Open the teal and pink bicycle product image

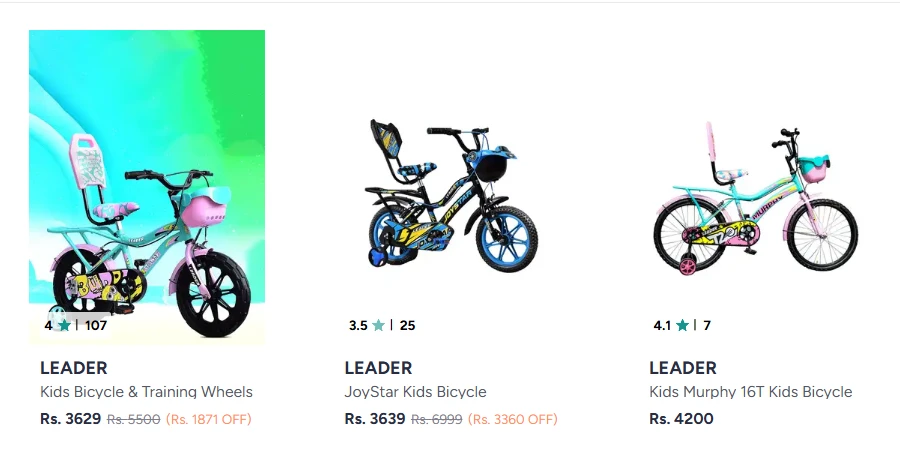pos(147,188)
